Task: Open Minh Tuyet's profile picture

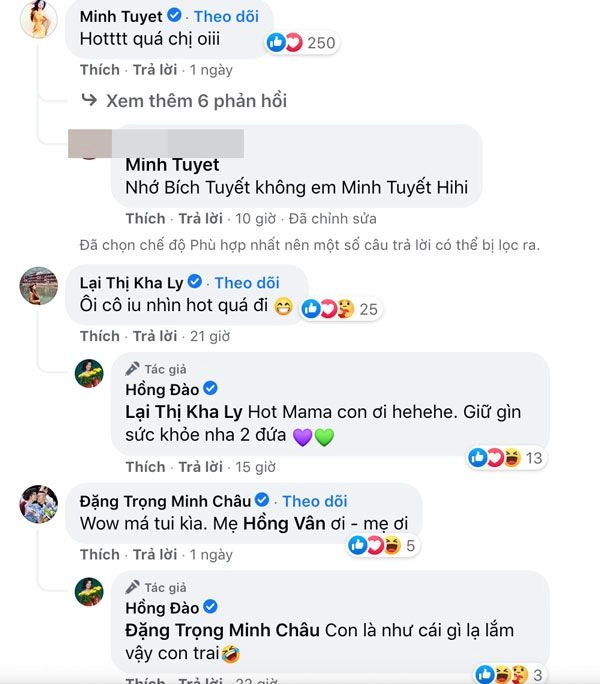Action: [x=39, y=19]
